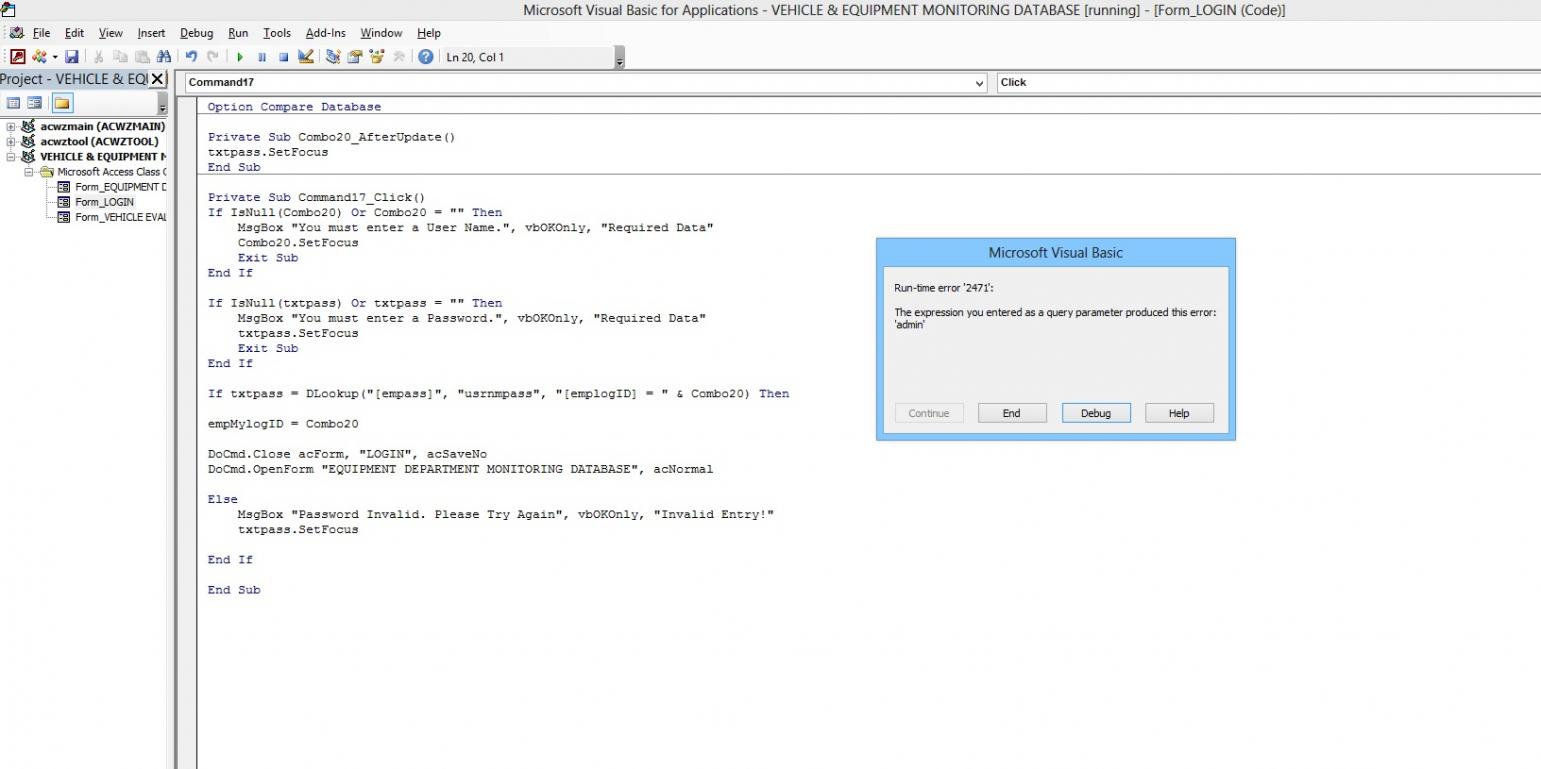This screenshot has height=769, width=1541.
Task: Click View Object icon in Project pane
Action: click(x=34, y=103)
